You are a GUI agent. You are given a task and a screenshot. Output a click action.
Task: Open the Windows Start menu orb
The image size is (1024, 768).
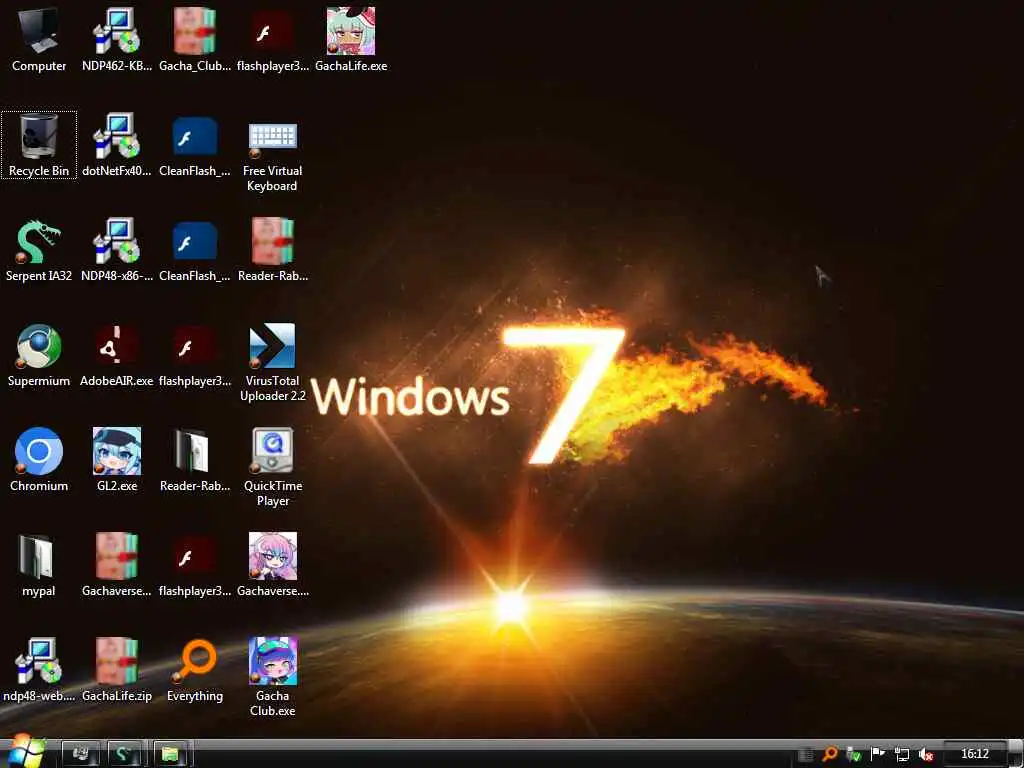click(25, 752)
